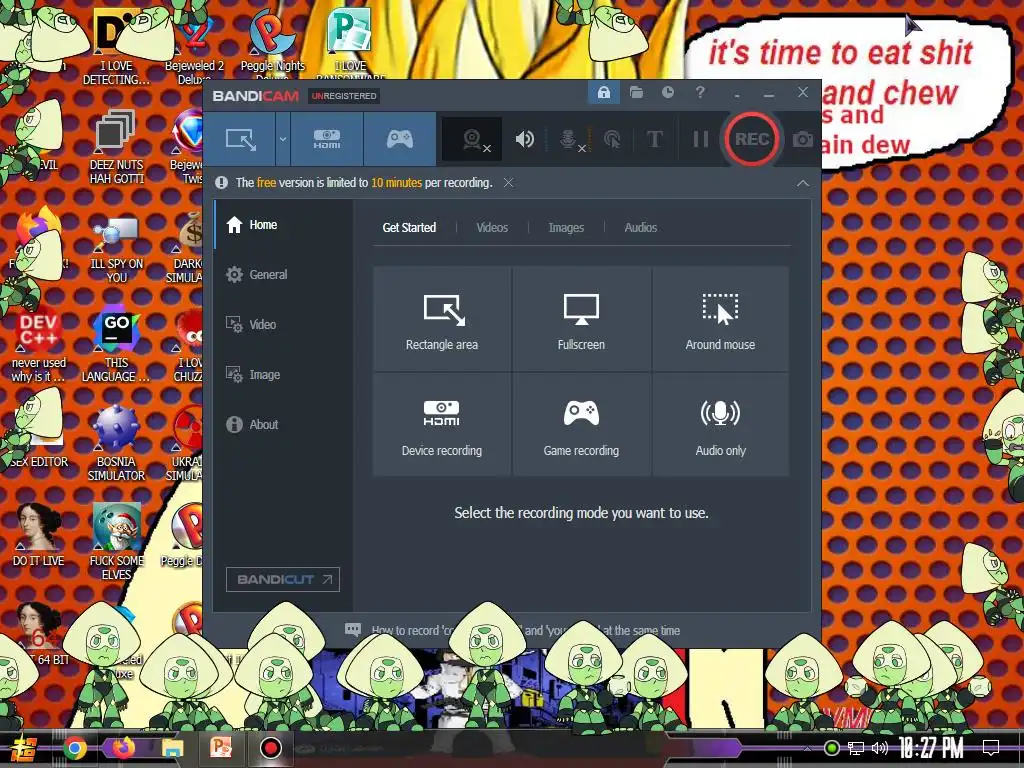Open the 'How to record' tip link
The image size is (1024, 768).
coord(526,630)
